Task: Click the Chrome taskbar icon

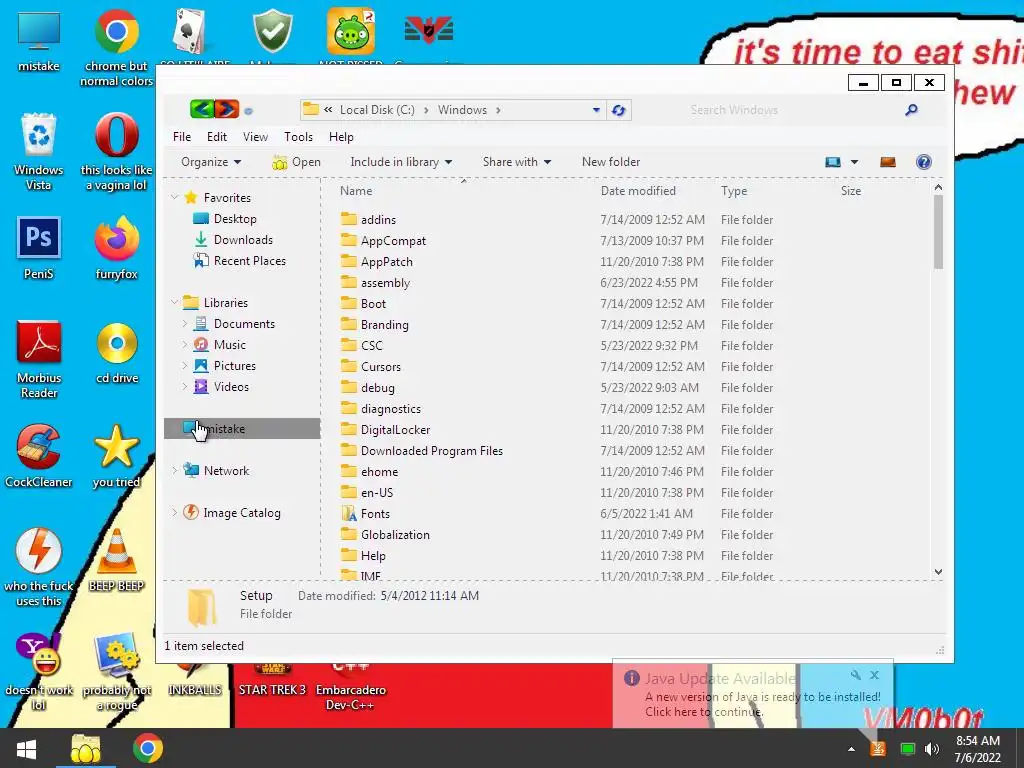Action: [x=148, y=748]
